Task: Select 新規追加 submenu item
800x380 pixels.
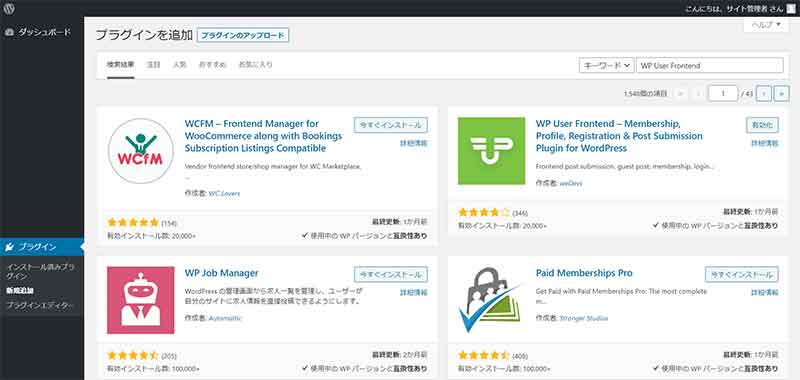Action: pos(20,291)
